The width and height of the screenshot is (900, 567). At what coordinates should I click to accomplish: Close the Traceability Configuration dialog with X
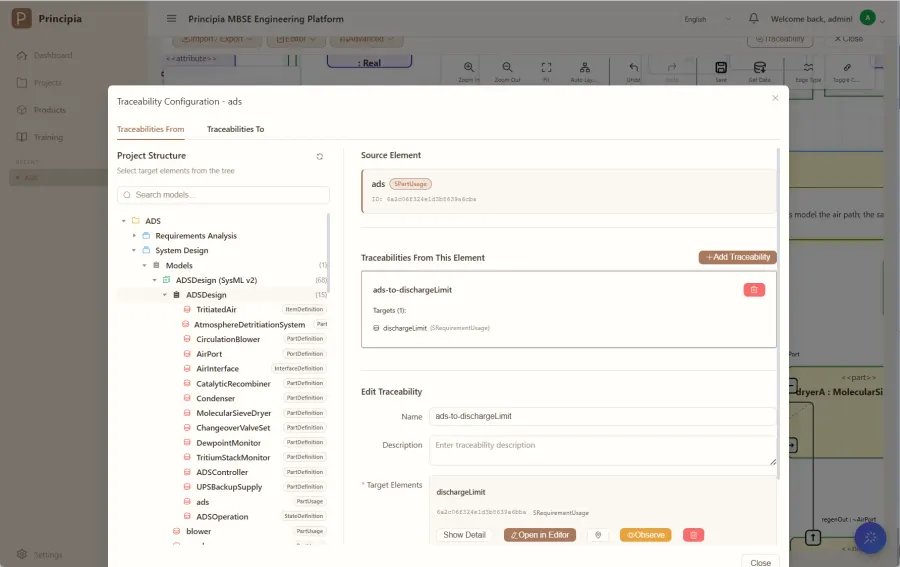775,98
